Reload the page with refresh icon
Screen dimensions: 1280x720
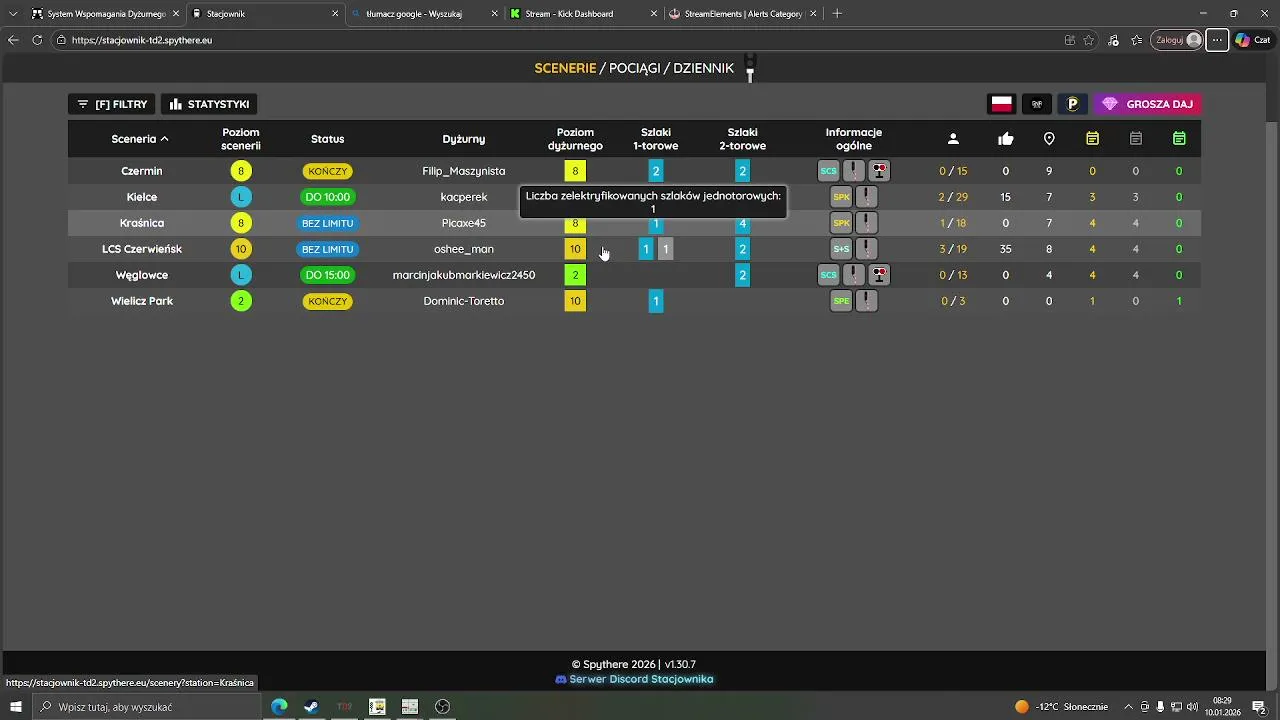point(37,40)
